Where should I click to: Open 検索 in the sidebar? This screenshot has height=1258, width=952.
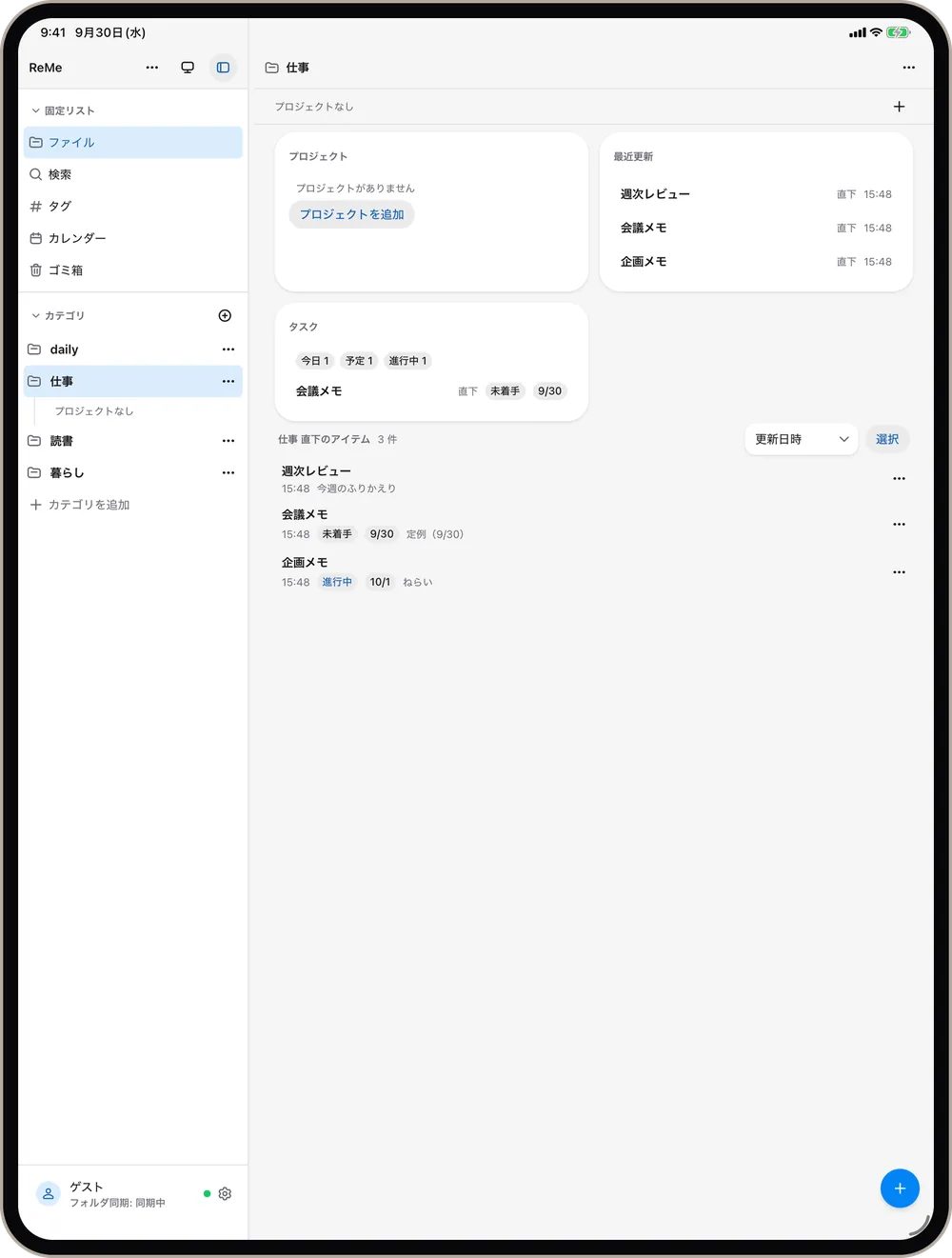(x=133, y=174)
